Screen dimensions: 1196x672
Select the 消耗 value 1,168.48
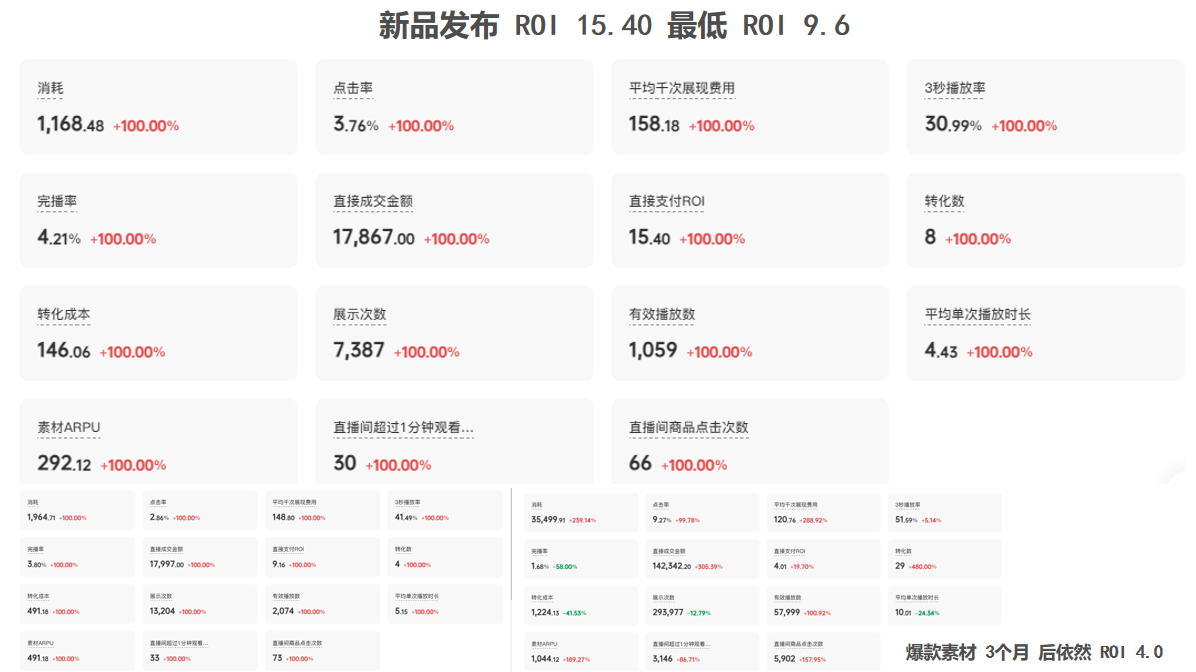tap(70, 124)
